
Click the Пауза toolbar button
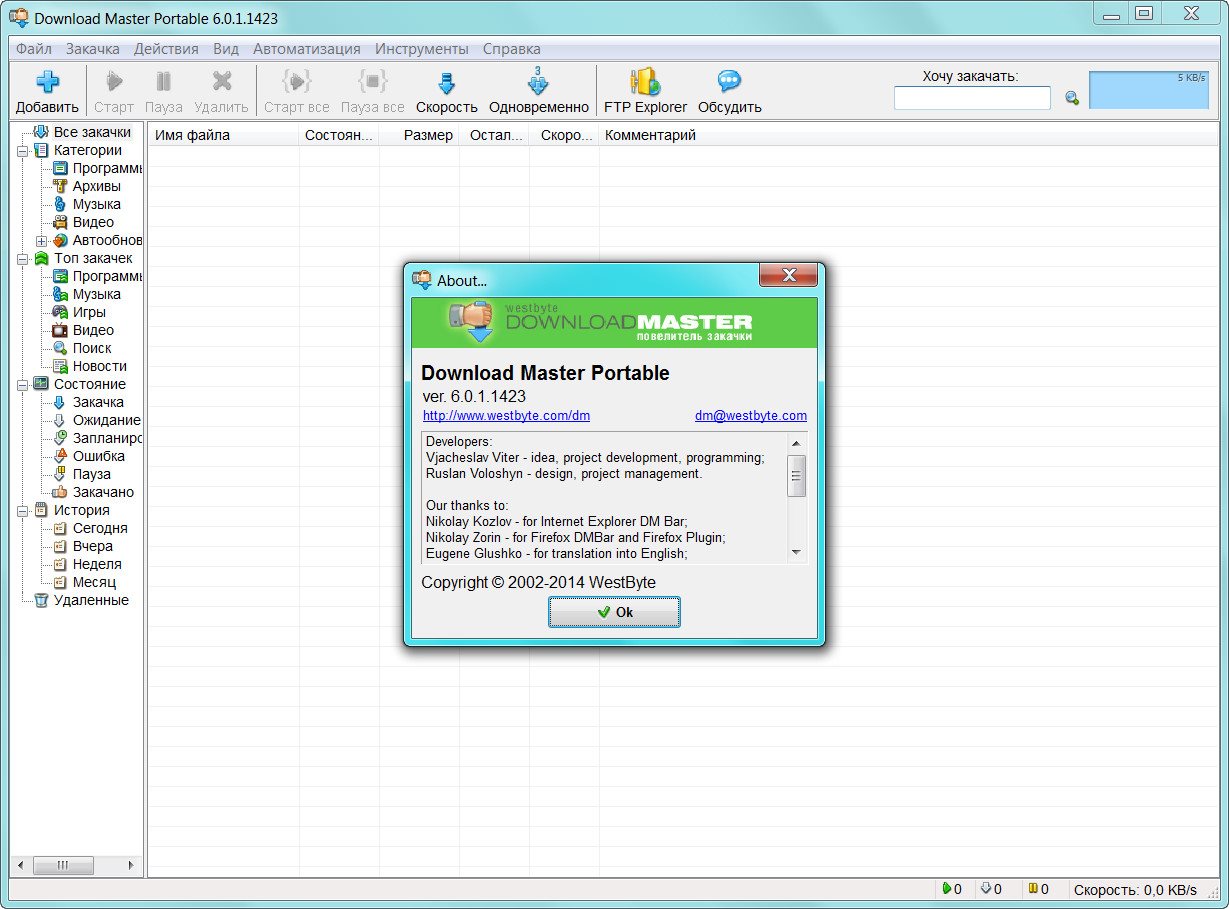click(164, 92)
